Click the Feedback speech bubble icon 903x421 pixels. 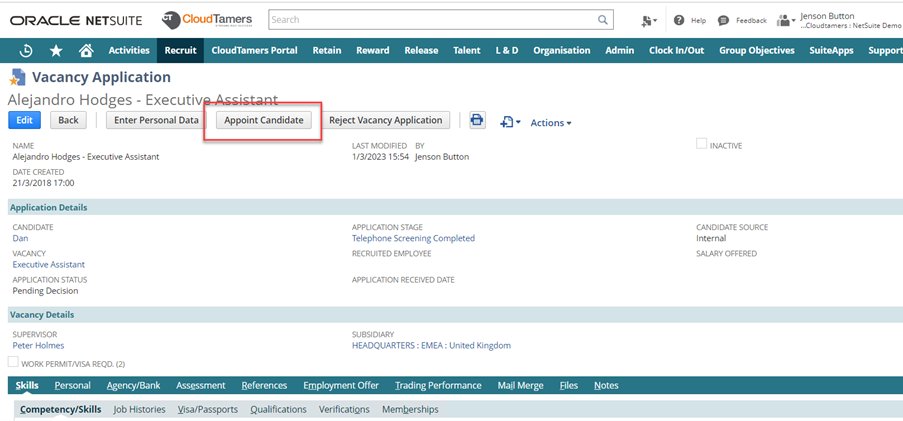tap(723, 20)
